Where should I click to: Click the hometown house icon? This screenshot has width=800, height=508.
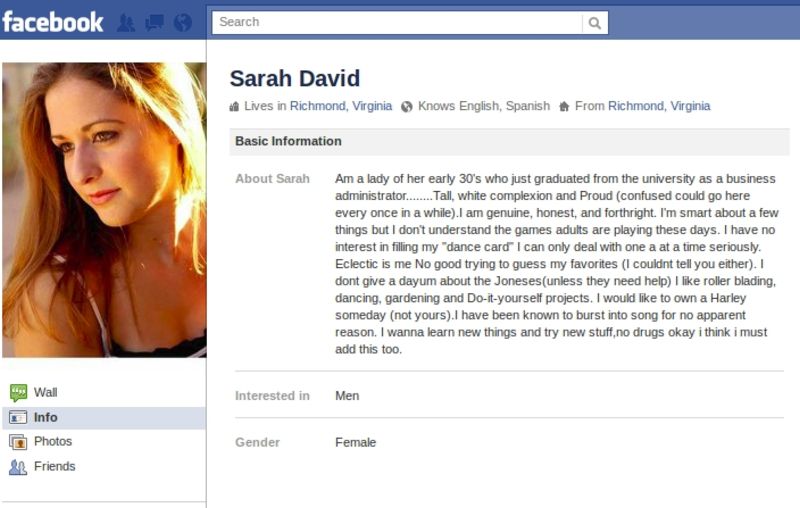click(564, 107)
